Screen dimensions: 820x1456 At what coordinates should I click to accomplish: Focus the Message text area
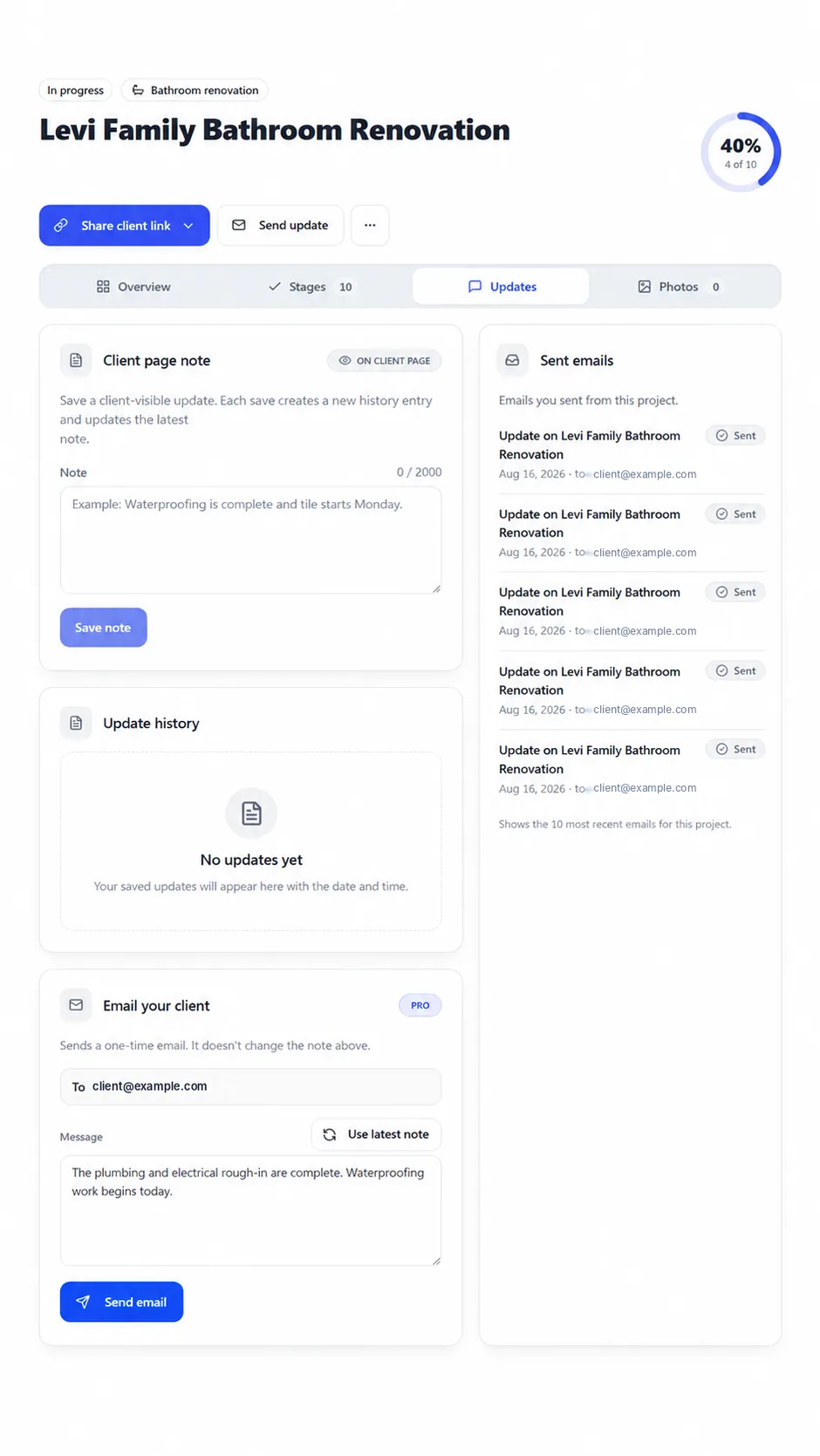(250, 1210)
